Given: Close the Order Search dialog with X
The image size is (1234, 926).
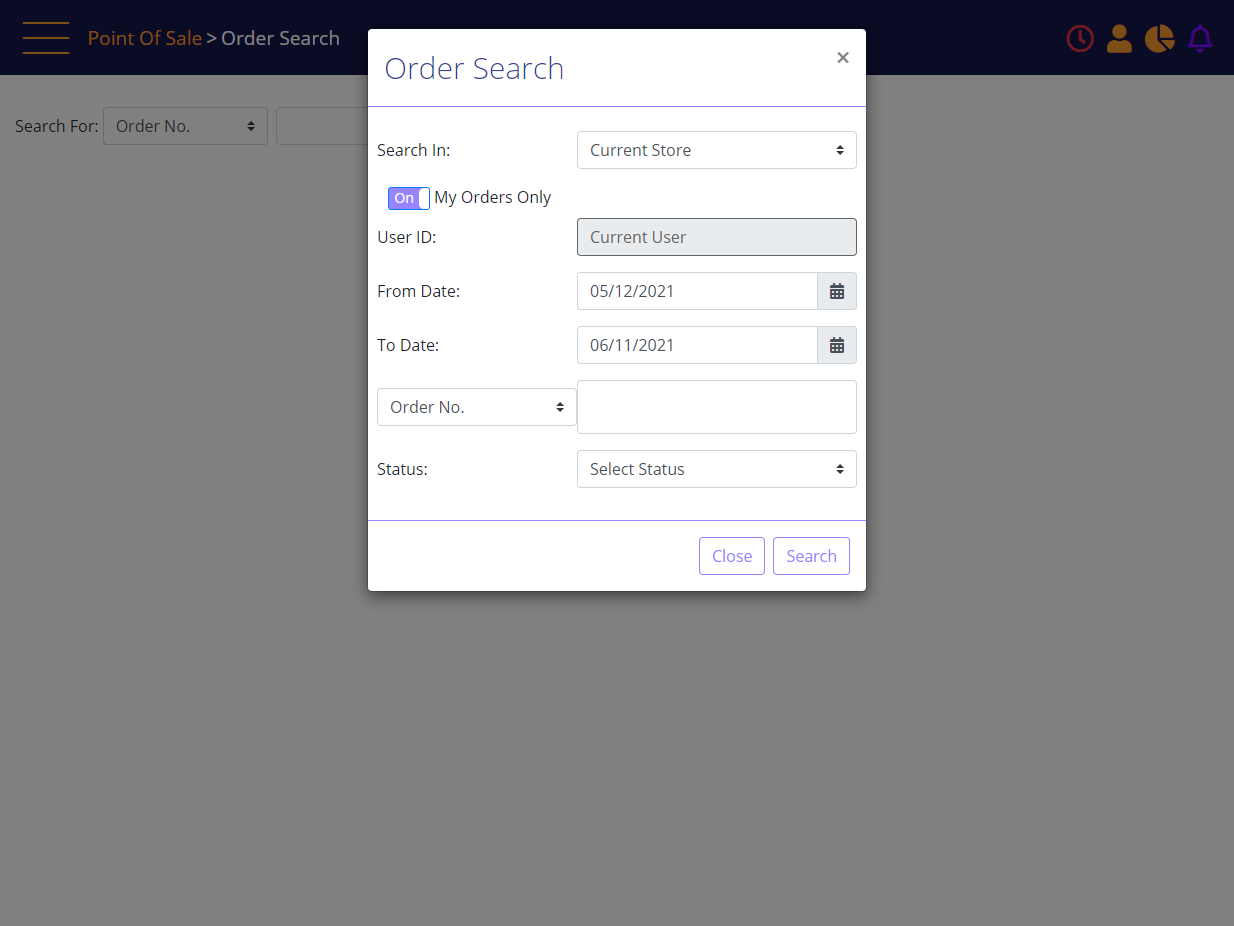Looking at the screenshot, I should 843,58.
